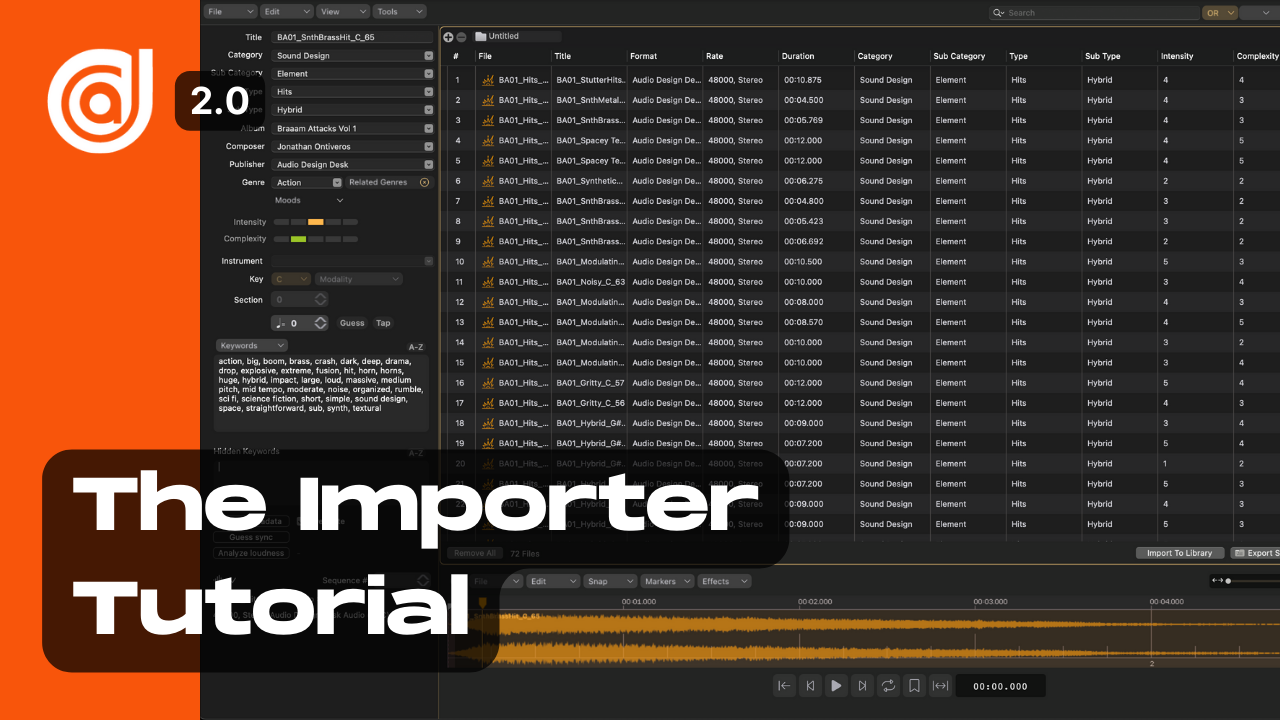Image resolution: width=1280 pixels, height=720 pixels.
Task: Clear Related Genres with the circled X icon
Action: coord(424,182)
